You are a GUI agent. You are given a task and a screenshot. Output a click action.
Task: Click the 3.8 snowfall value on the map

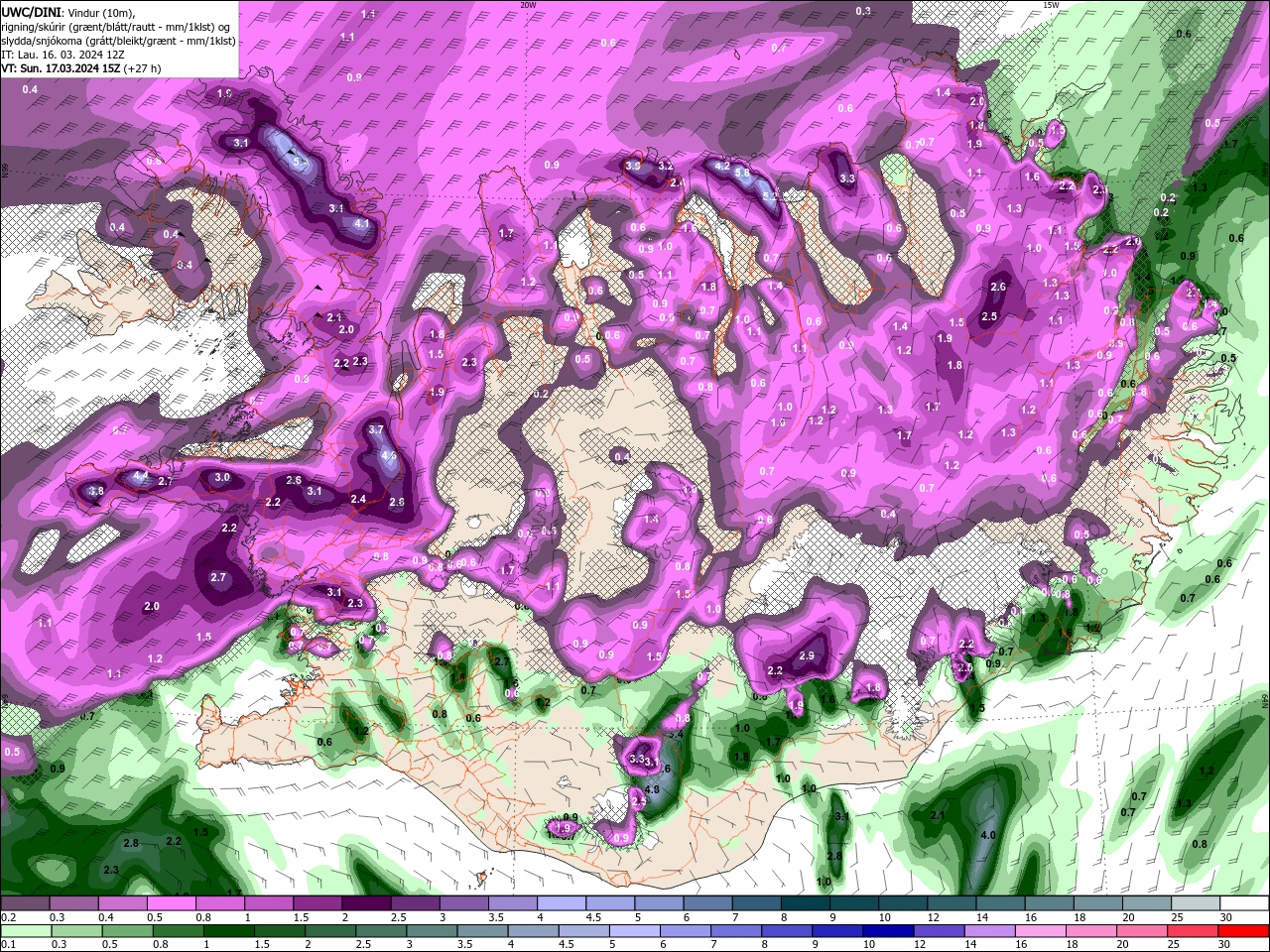point(96,491)
